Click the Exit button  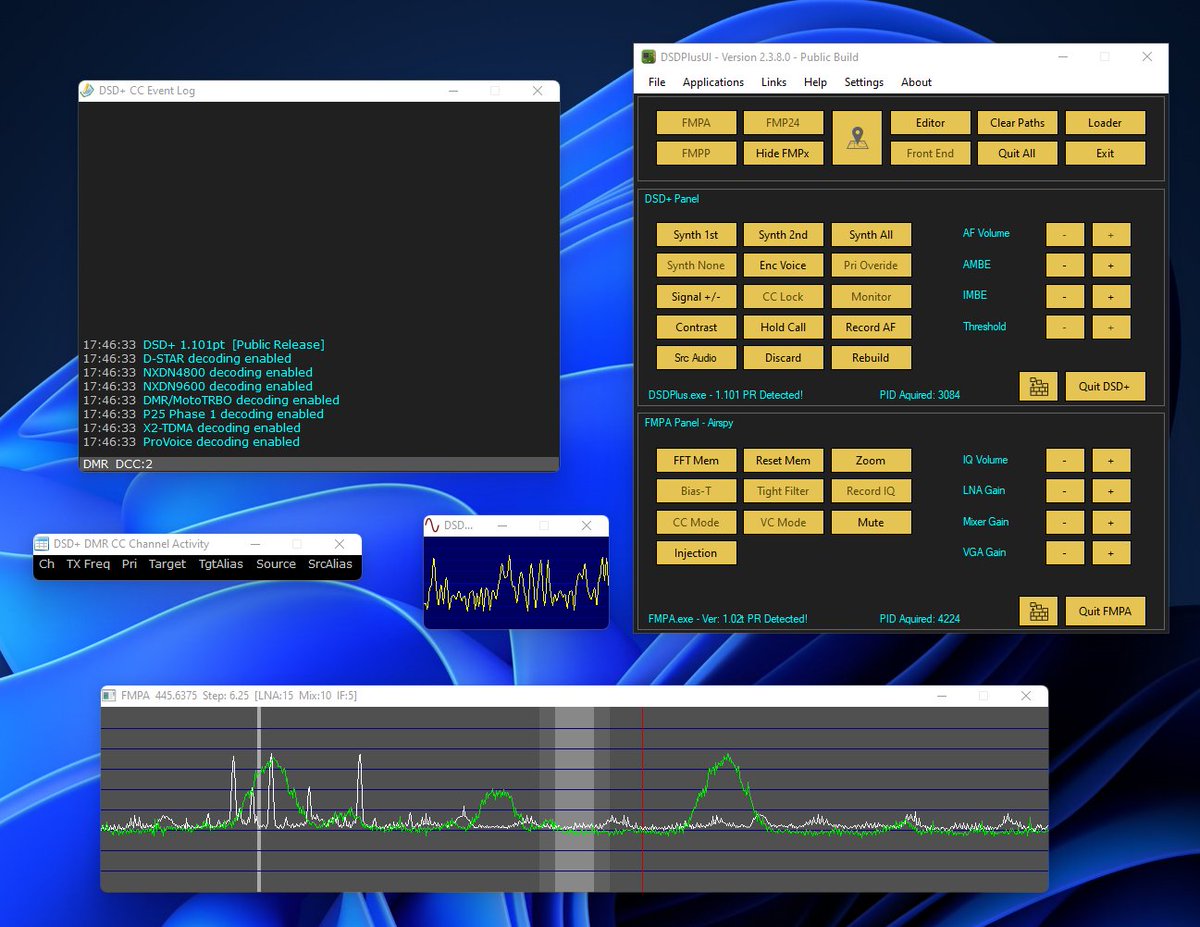pos(1105,153)
